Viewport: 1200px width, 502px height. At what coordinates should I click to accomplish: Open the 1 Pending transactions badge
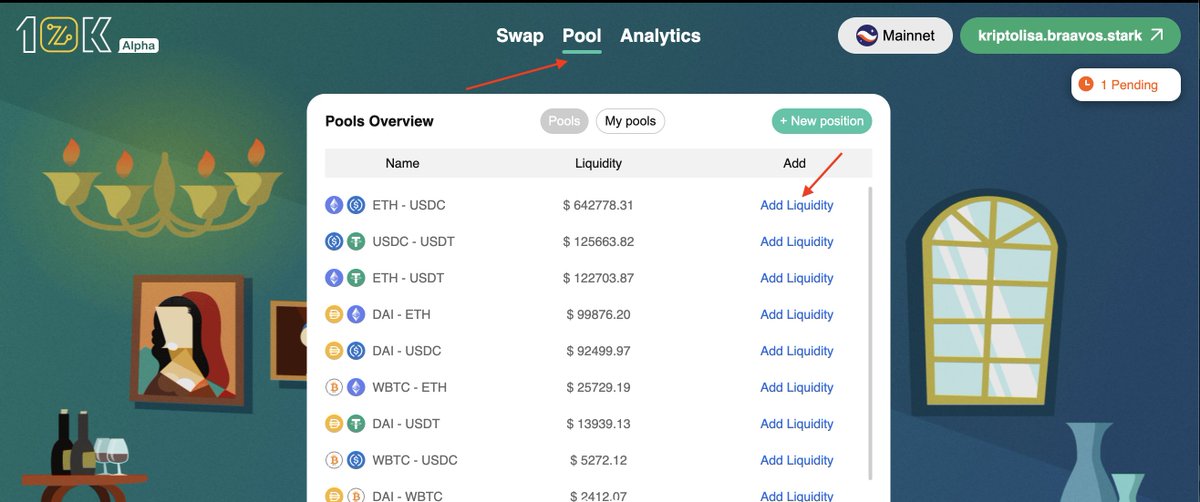pyautogui.click(x=1128, y=85)
